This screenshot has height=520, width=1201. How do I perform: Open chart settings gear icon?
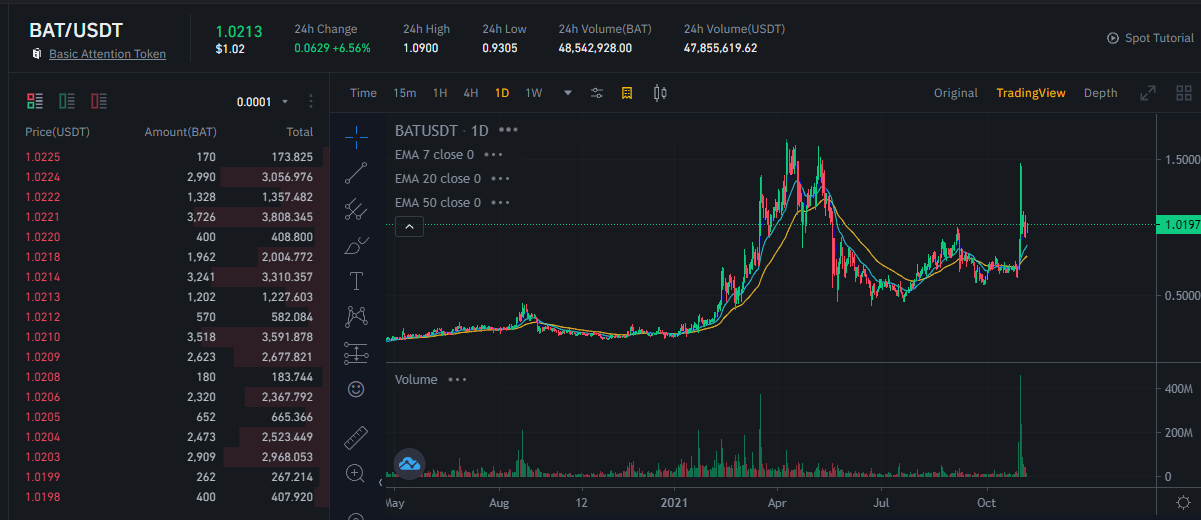pyautogui.click(x=1184, y=502)
